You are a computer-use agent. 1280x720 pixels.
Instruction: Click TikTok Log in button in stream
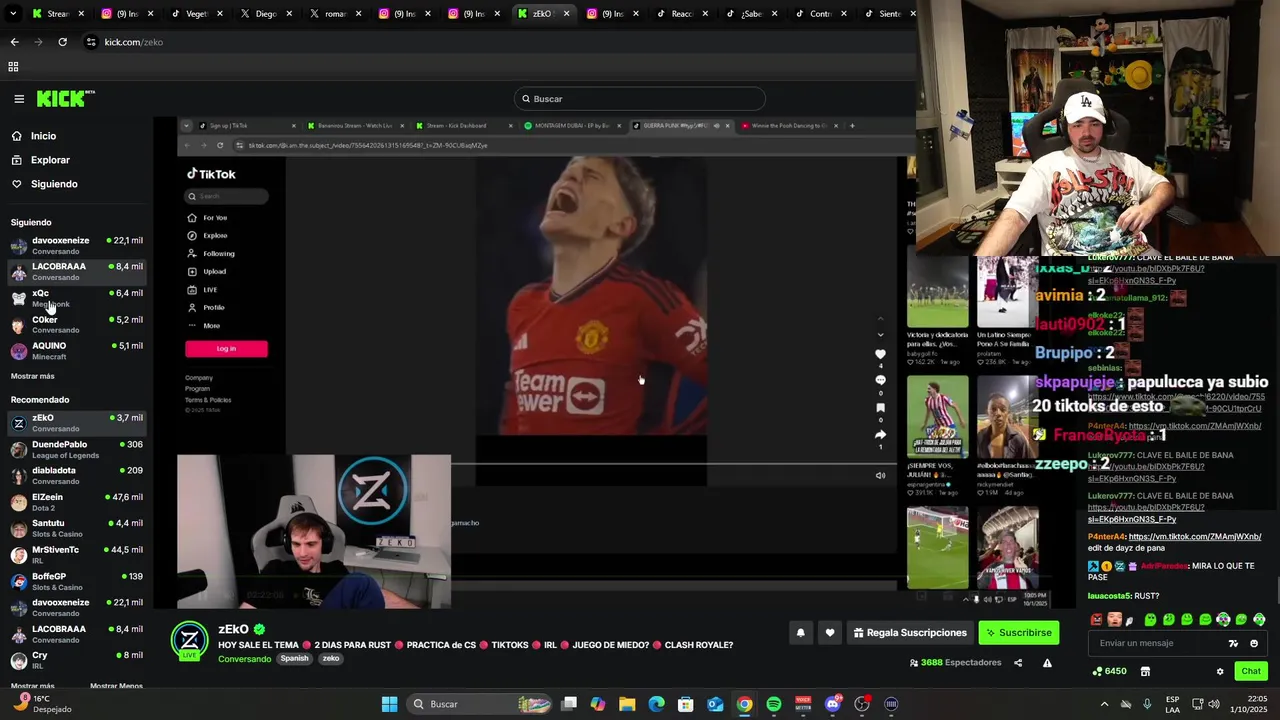click(226, 348)
